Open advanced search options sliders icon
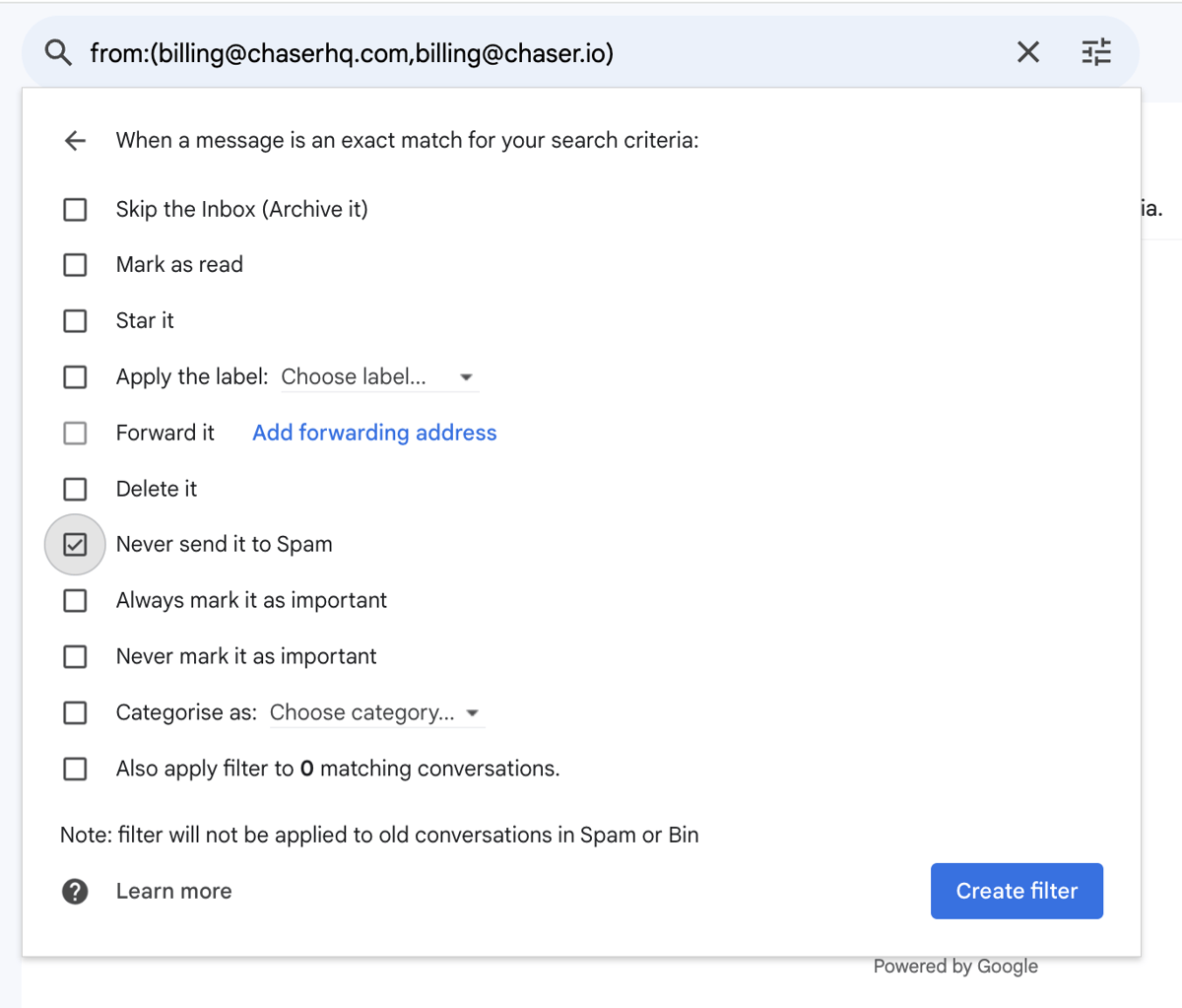 (x=1096, y=52)
